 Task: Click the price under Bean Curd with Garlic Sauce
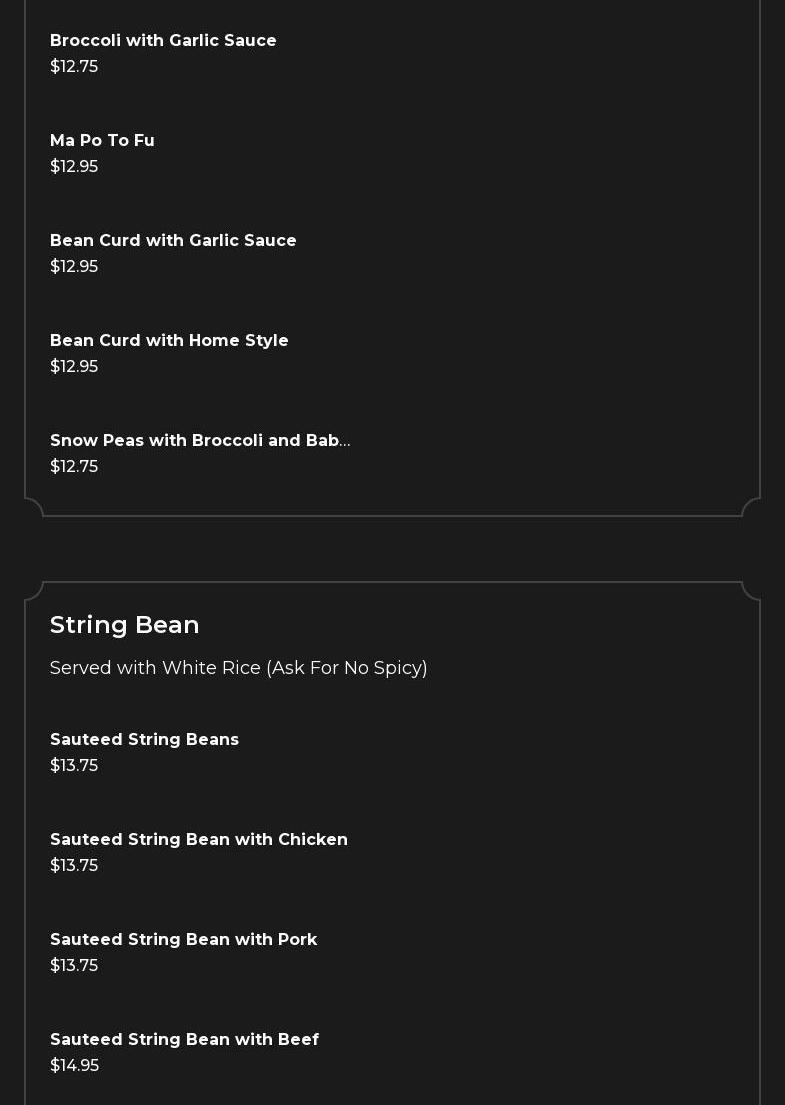[74, 266]
